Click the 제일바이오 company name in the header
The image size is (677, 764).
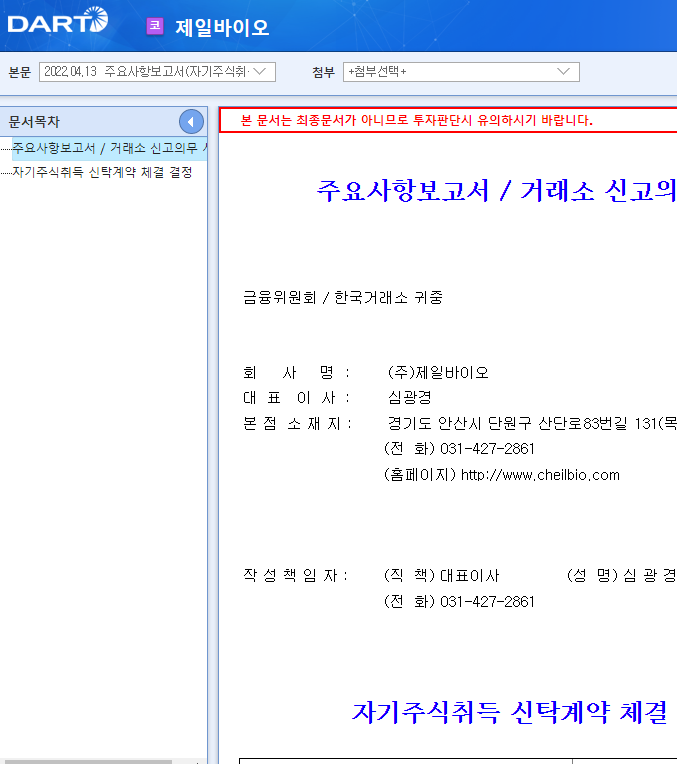pos(222,27)
